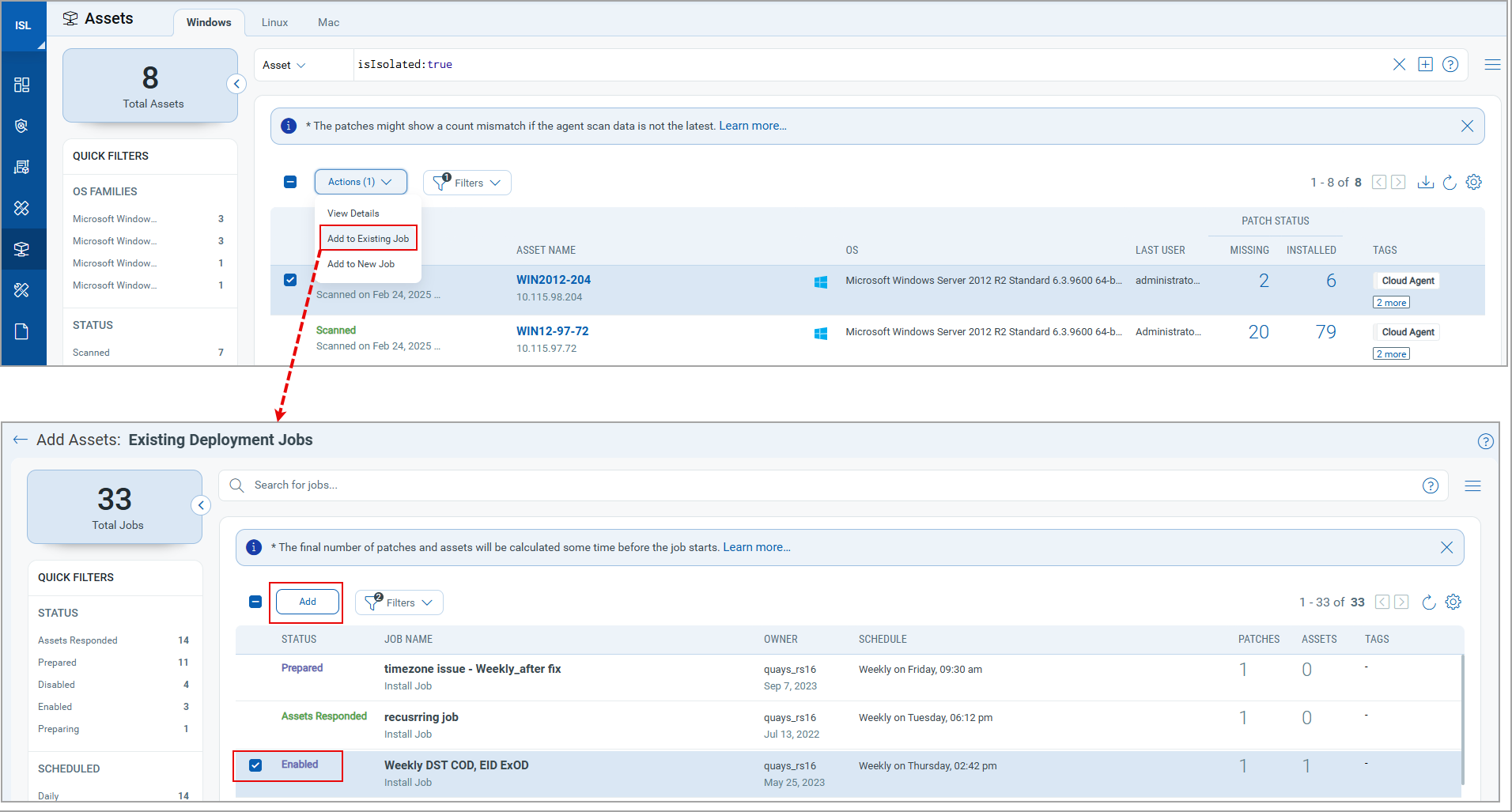Dismiss the patch count mismatch notice
This screenshot has width=1512, height=812.
tap(1467, 127)
